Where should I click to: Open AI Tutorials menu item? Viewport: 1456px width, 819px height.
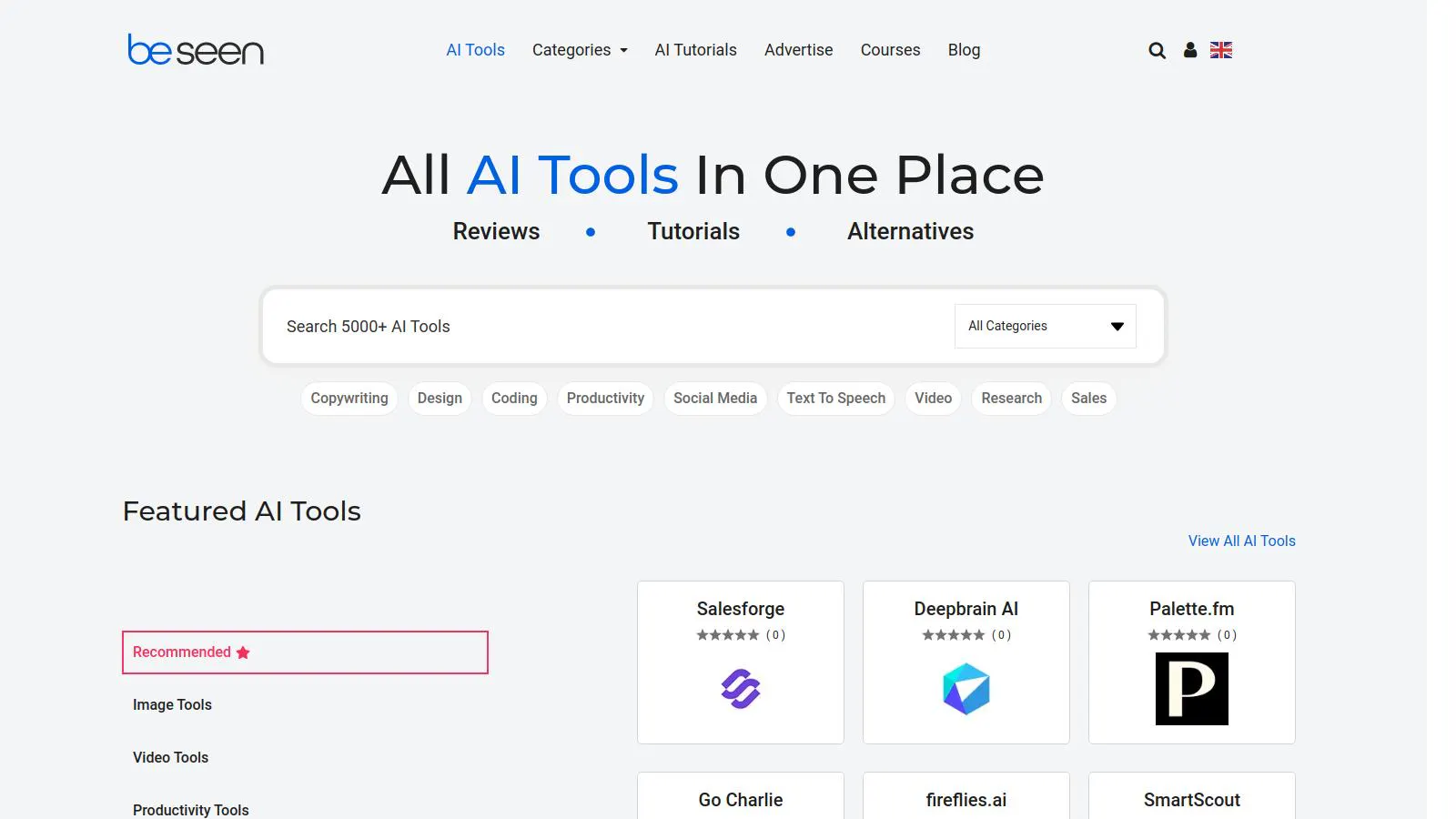point(696,50)
